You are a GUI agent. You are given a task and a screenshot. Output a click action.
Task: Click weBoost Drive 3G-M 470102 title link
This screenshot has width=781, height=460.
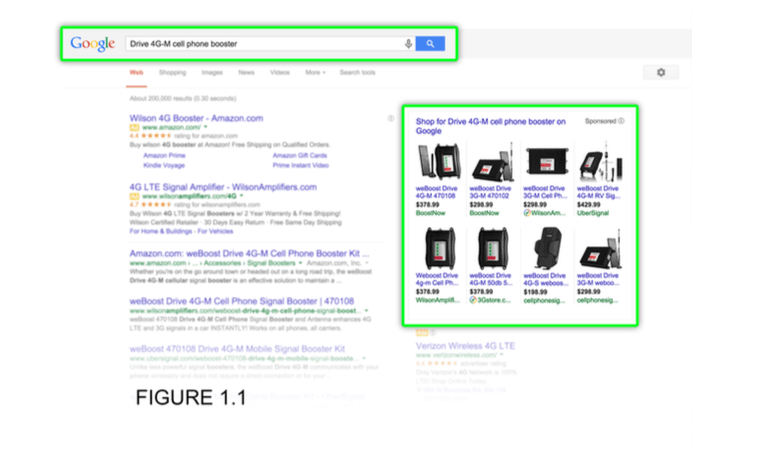(490, 192)
